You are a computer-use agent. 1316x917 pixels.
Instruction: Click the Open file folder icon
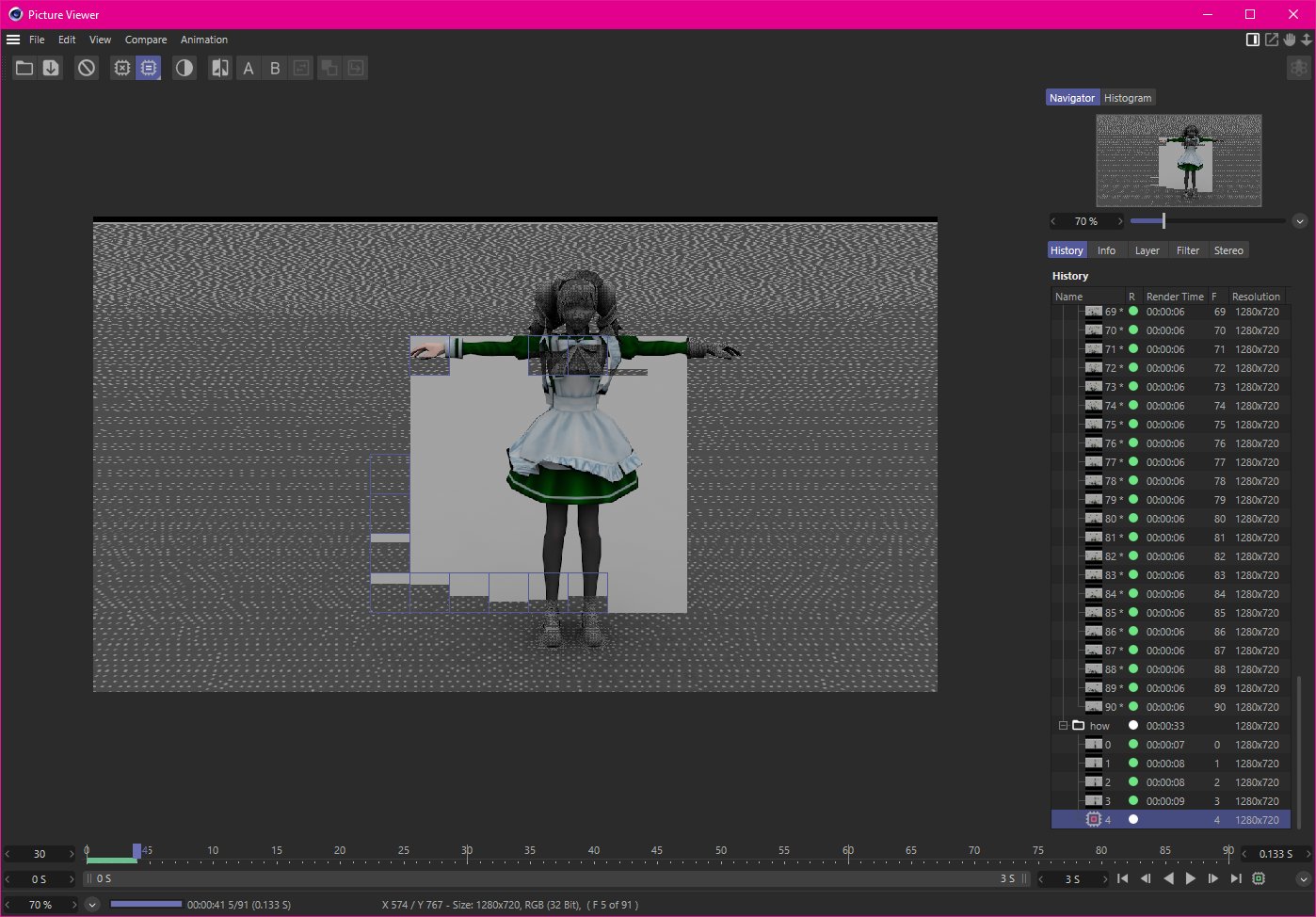pos(24,68)
